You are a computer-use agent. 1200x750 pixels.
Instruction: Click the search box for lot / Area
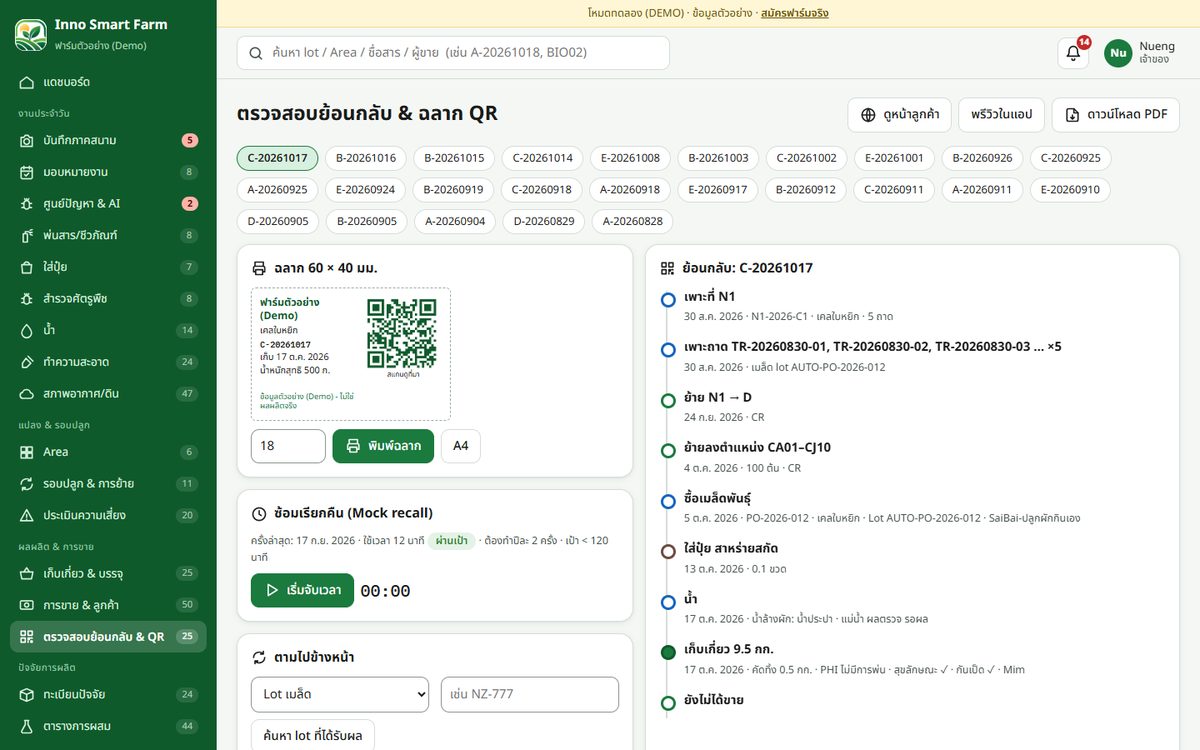point(453,53)
